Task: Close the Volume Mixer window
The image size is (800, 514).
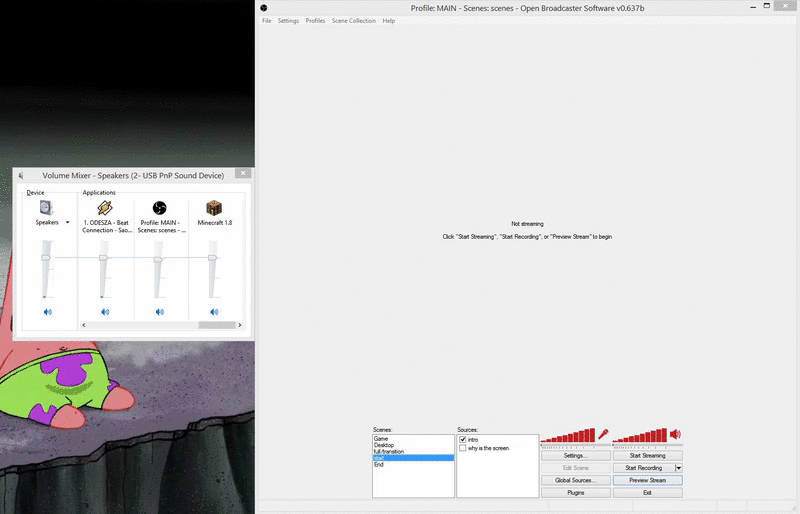Action: click(x=243, y=173)
